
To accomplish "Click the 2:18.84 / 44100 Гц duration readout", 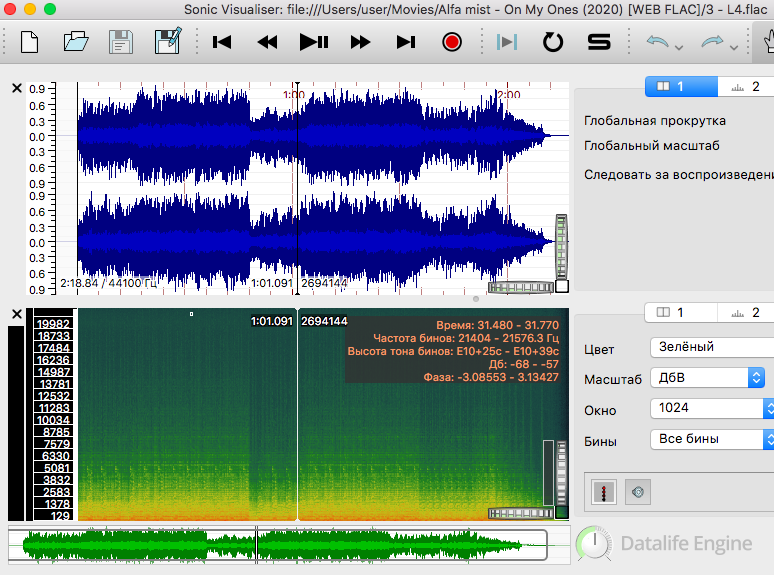I will tap(108, 283).
